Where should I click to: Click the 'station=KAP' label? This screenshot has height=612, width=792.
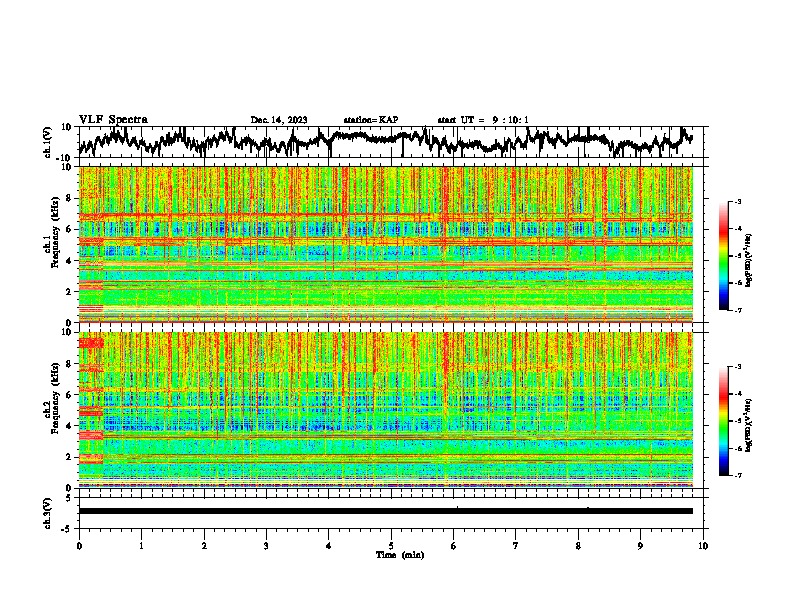[371, 120]
